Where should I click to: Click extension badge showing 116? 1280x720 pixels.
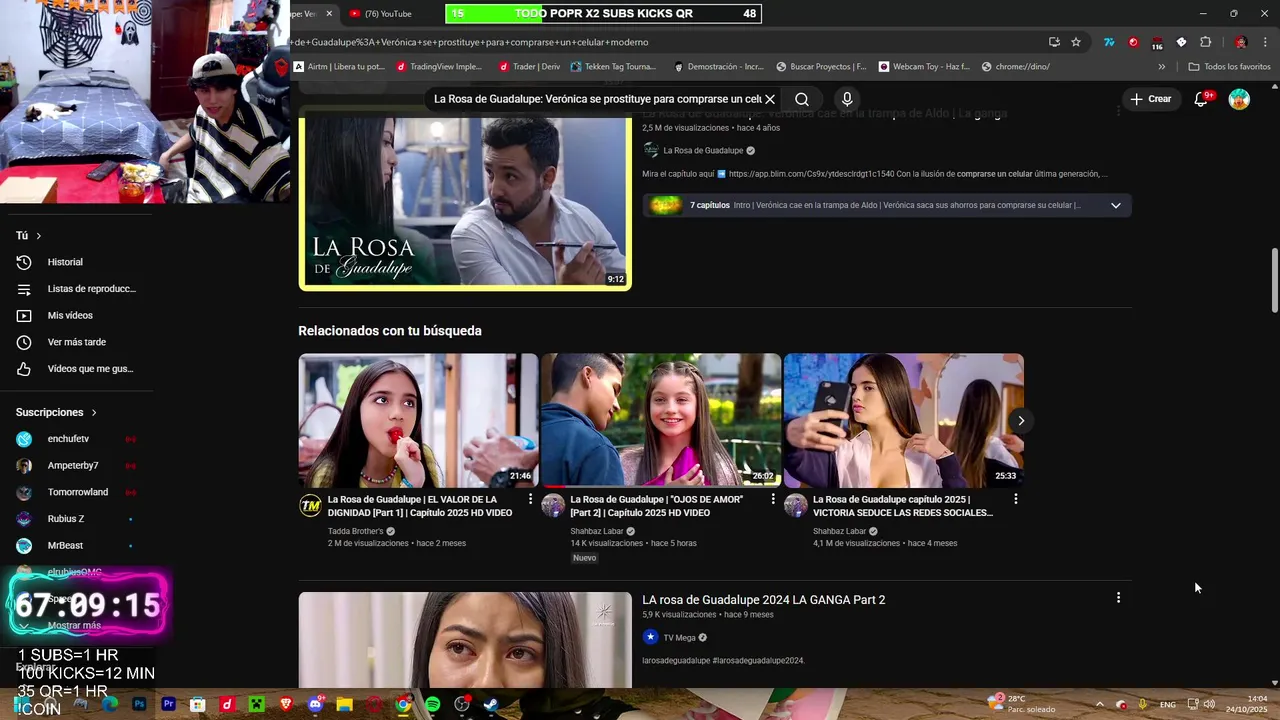[x=1157, y=43]
